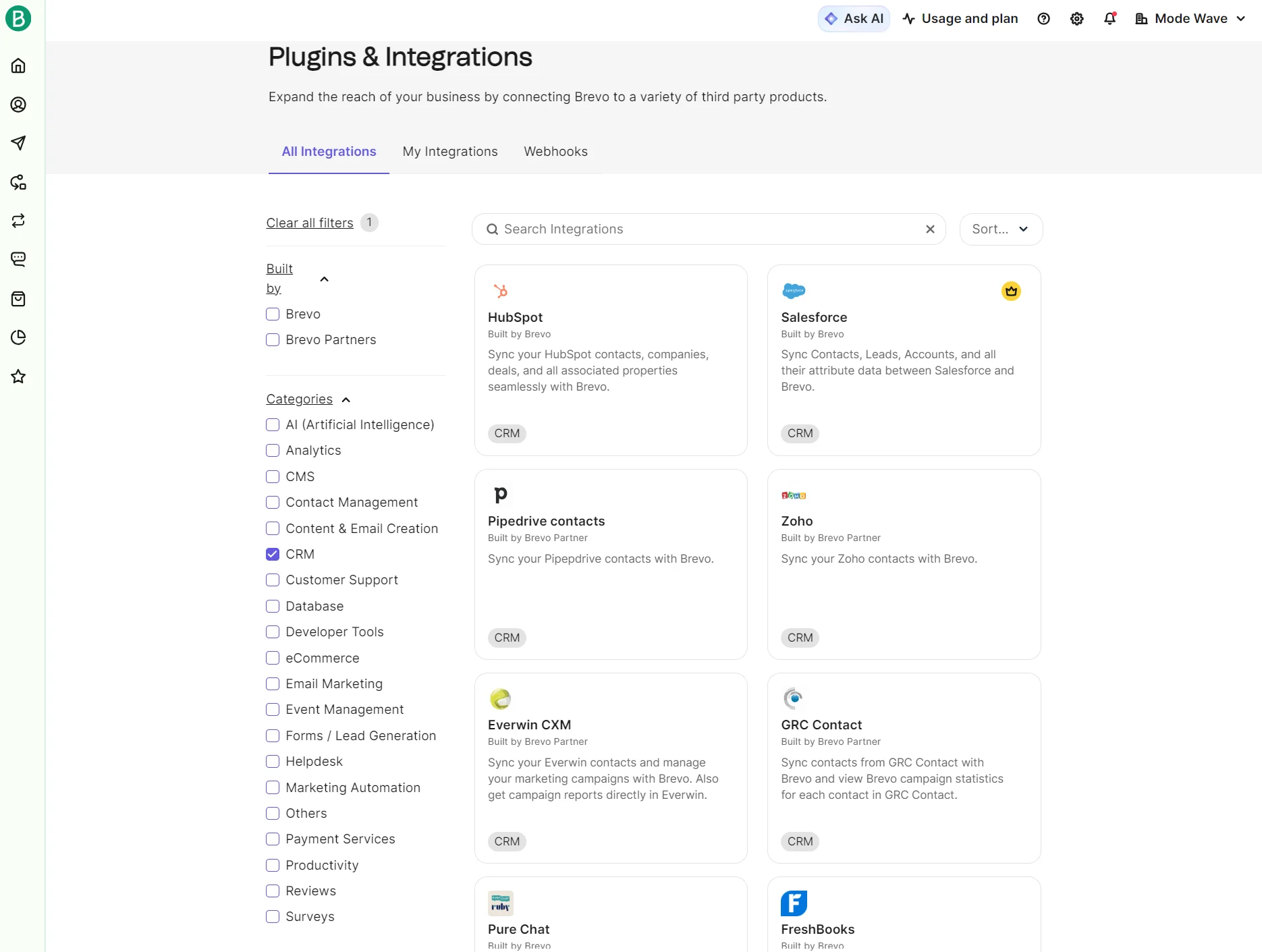Click the FreshBooks logo icon
This screenshot has height=952, width=1262.
794,903
